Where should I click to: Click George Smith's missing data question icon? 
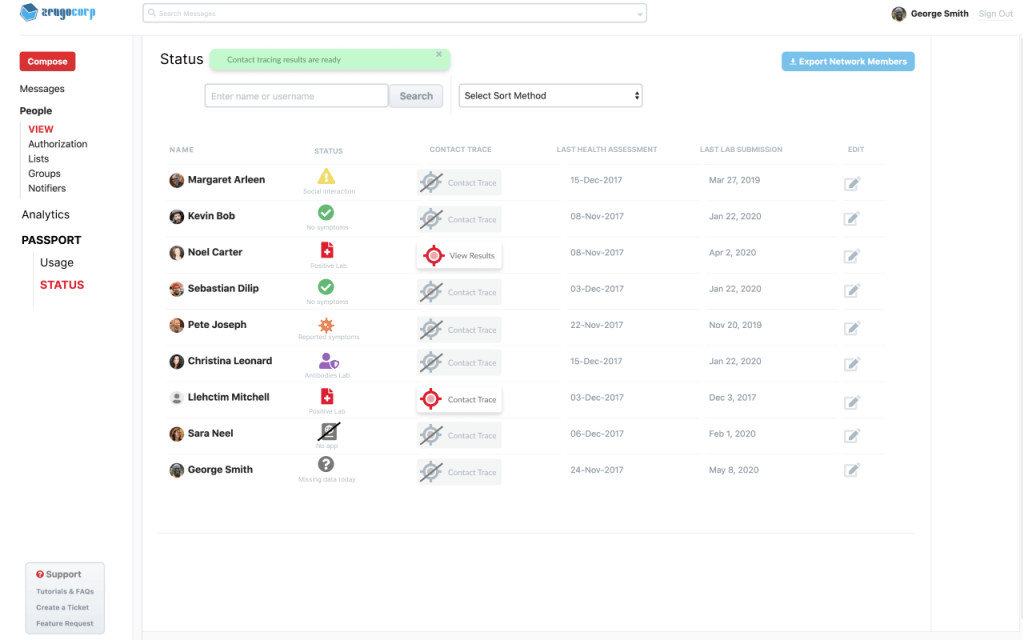point(326,464)
